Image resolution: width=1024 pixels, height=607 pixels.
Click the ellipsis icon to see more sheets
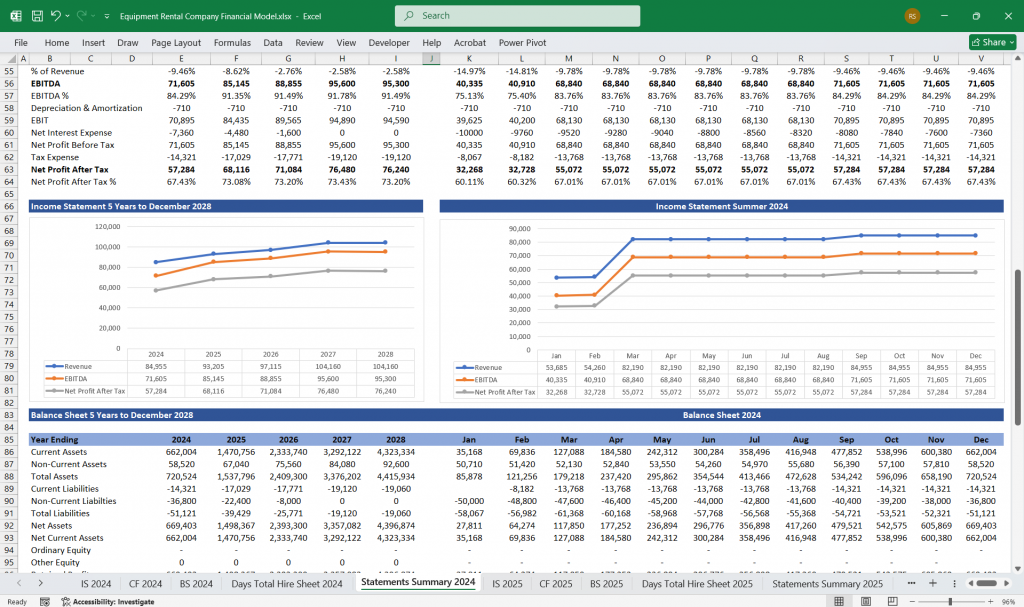point(912,583)
